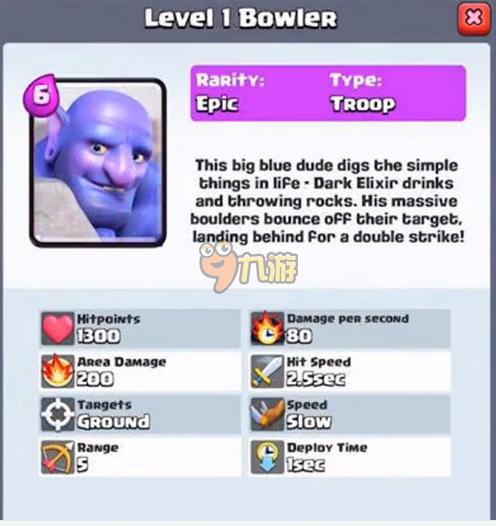Tap the Deploy Time clock-arrow icon
Image resolution: width=496 pixels, height=526 pixels.
click(267, 457)
